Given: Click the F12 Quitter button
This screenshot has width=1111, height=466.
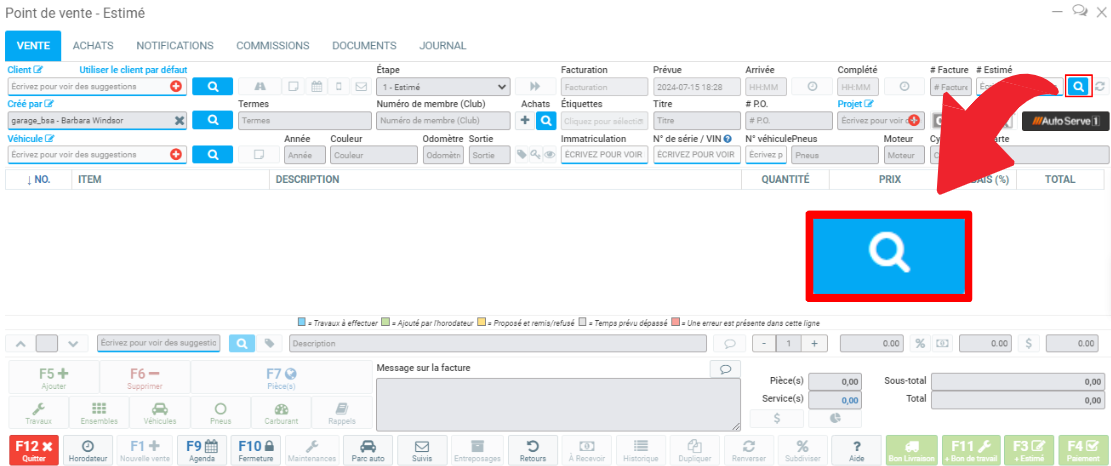Looking at the screenshot, I should pyautogui.click(x=32, y=450).
